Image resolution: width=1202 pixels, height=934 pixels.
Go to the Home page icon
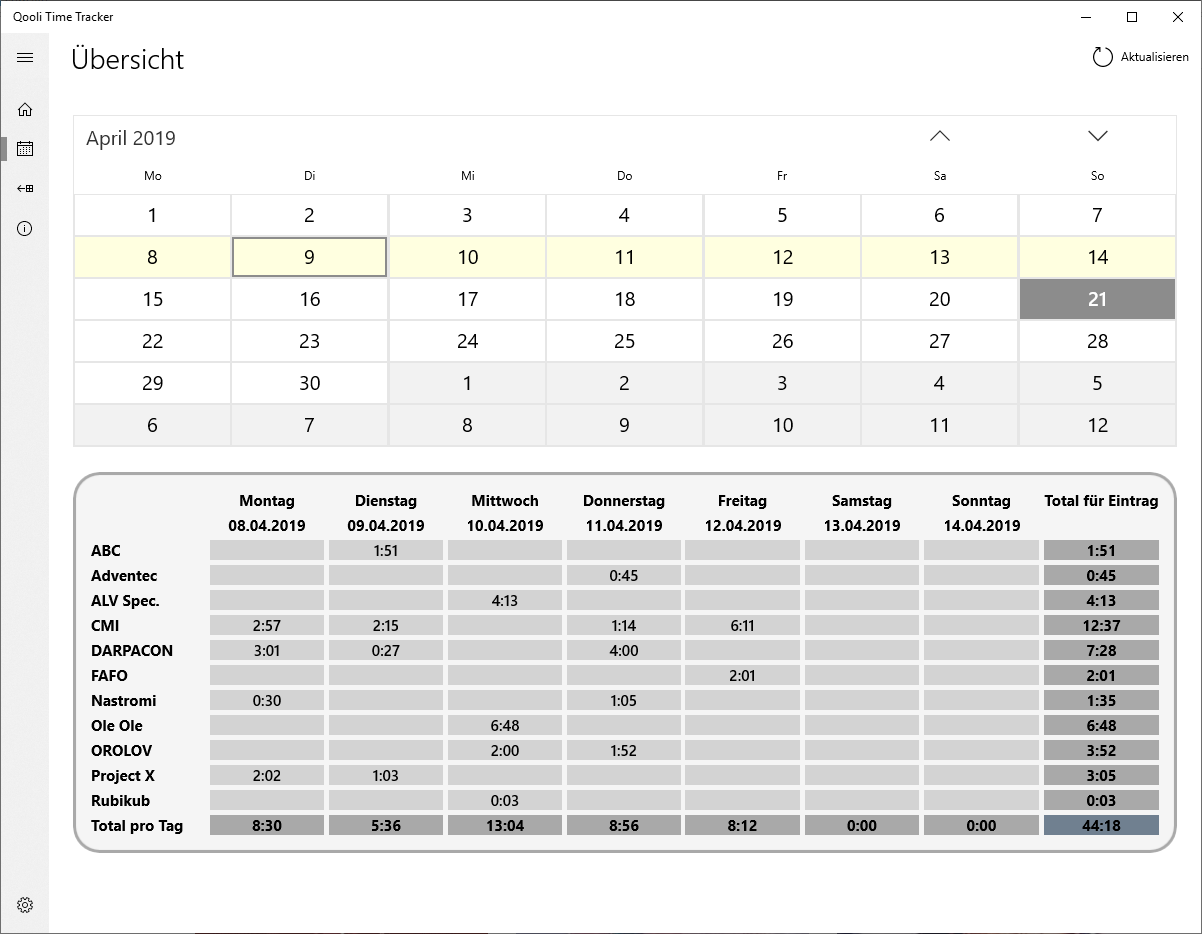click(x=25, y=109)
